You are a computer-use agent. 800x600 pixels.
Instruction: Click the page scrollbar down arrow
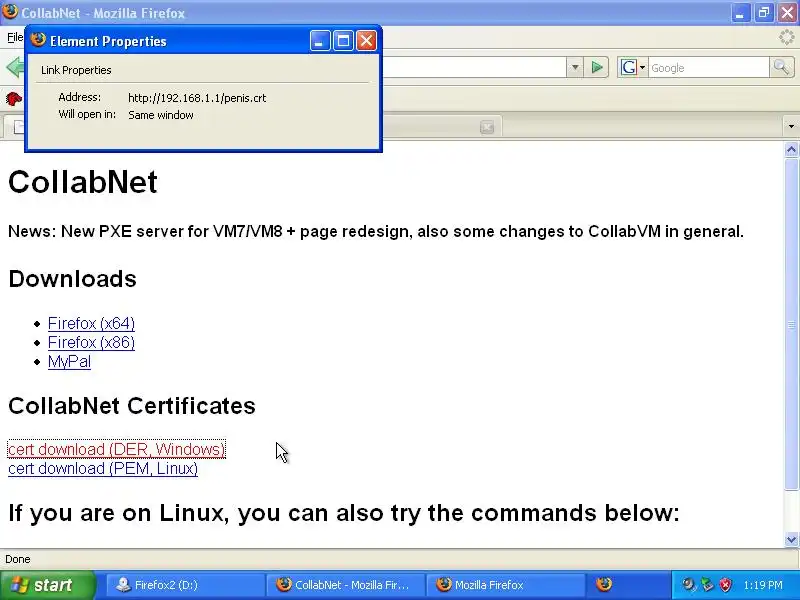(x=791, y=539)
